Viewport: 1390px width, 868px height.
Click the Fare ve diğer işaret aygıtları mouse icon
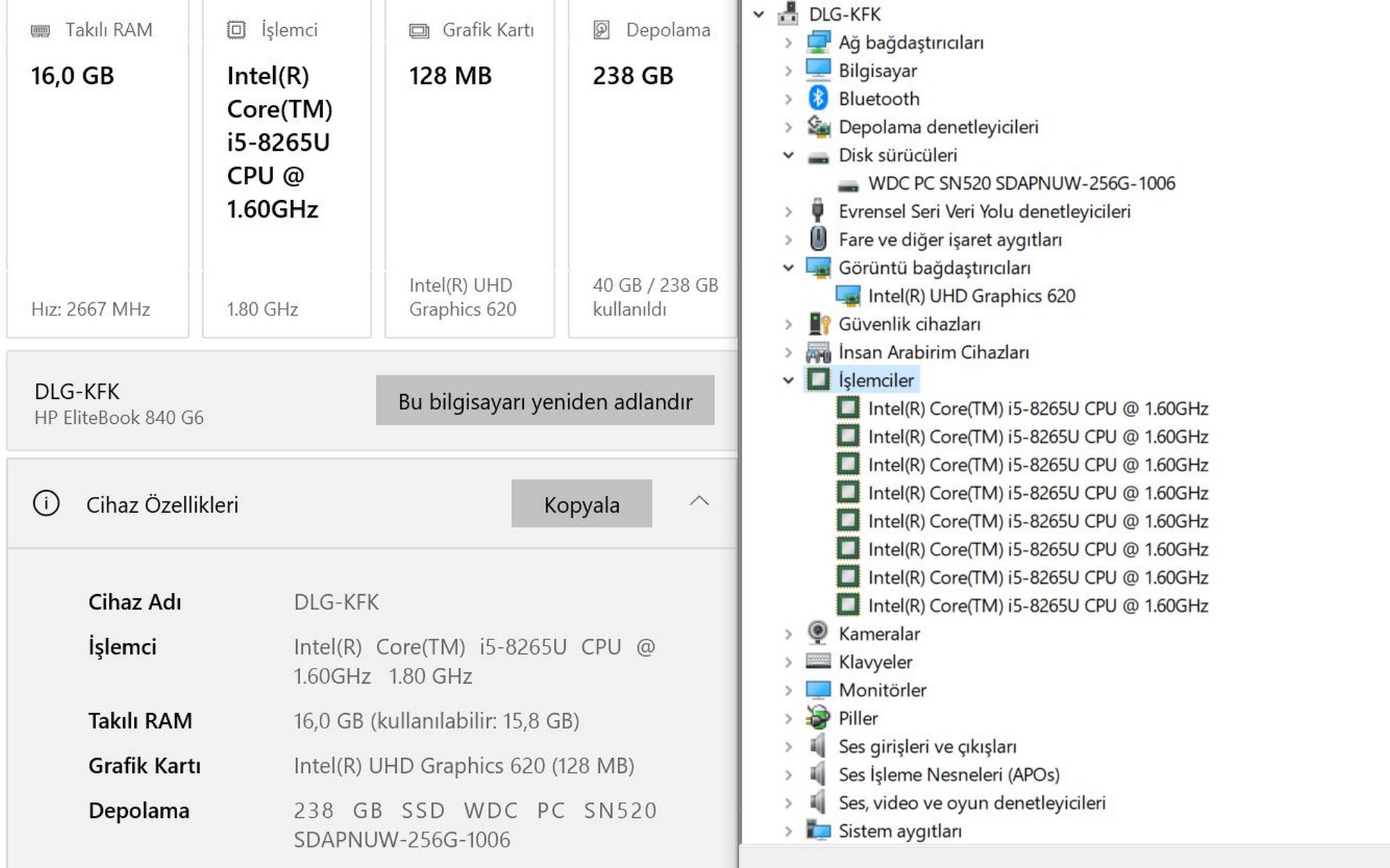coord(818,239)
